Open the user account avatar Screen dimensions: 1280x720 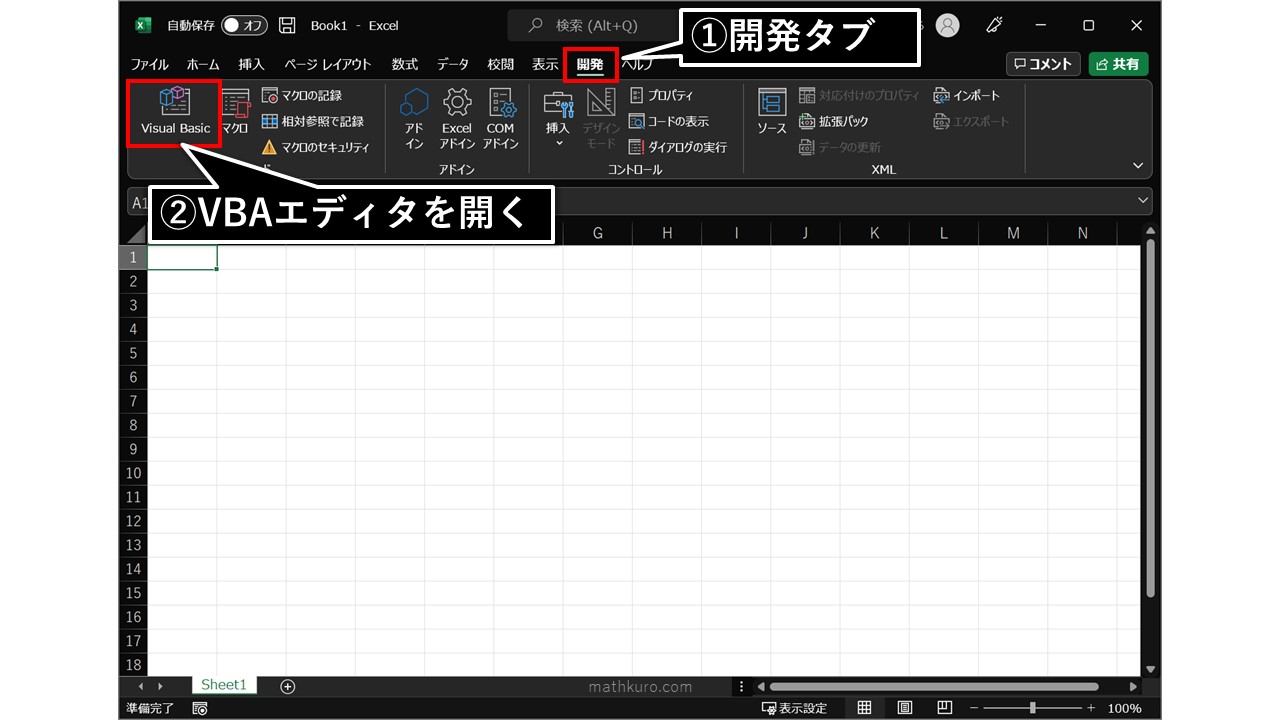pyautogui.click(x=946, y=25)
